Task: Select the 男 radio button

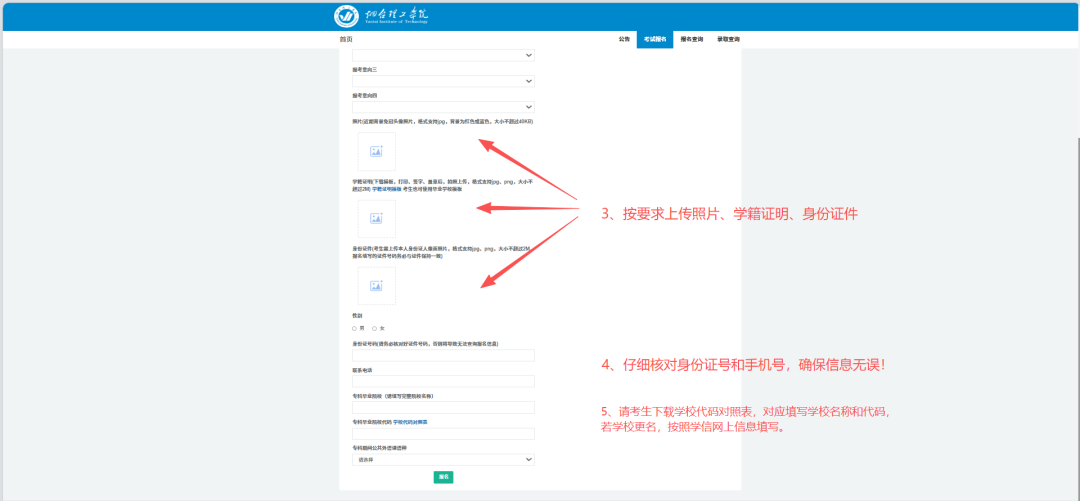Action: click(x=354, y=328)
